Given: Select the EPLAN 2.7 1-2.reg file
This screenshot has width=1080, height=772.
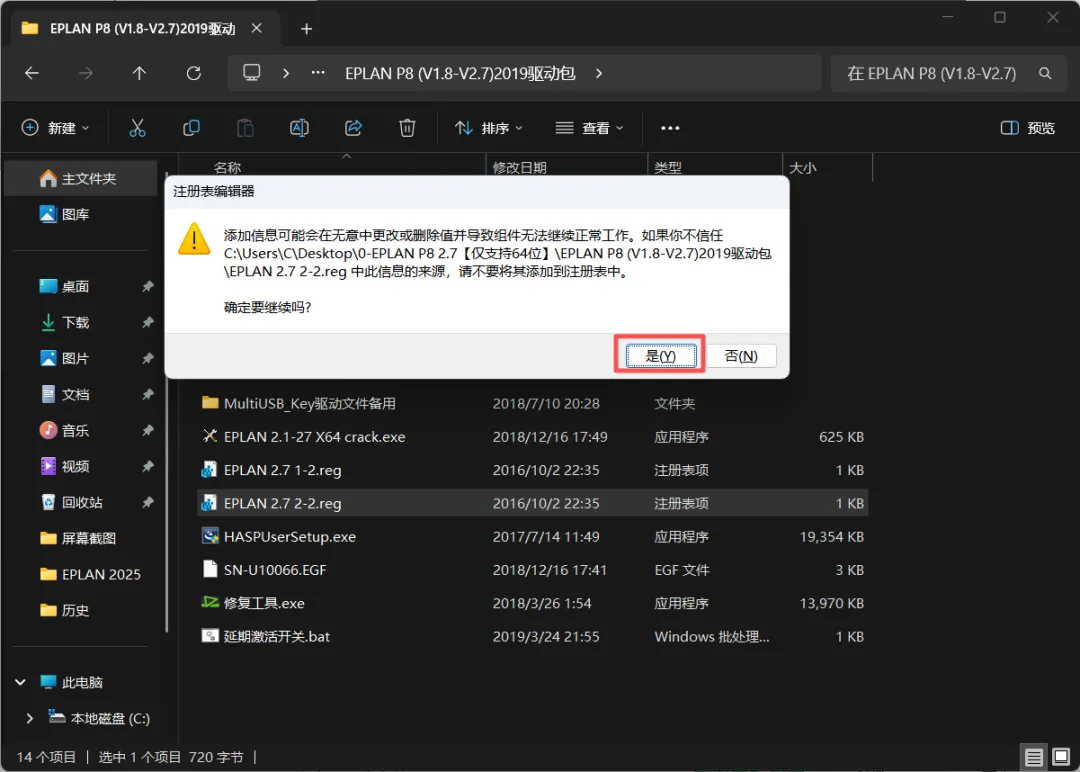Looking at the screenshot, I should point(532,470).
